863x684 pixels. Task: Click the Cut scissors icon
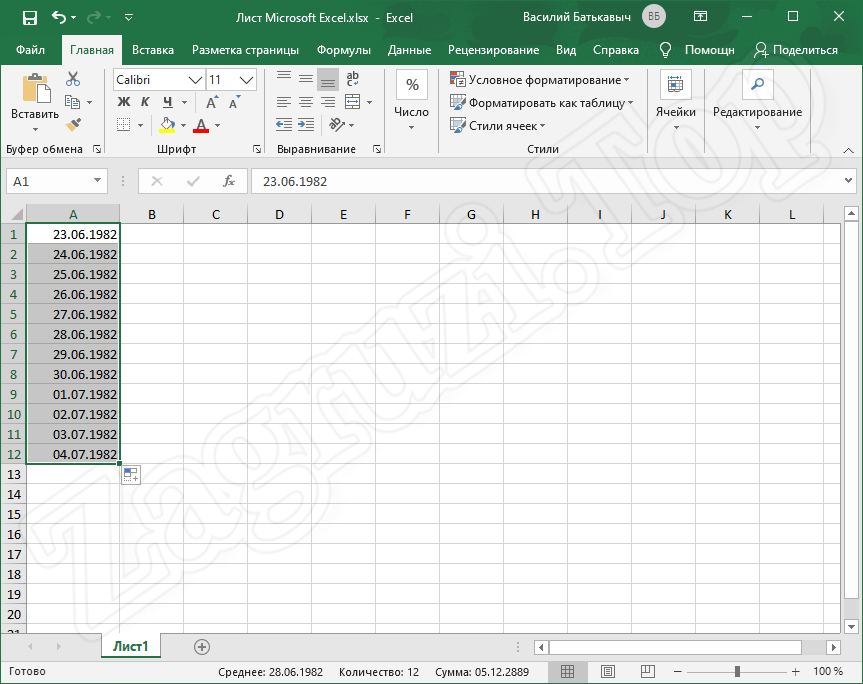pos(73,79)
